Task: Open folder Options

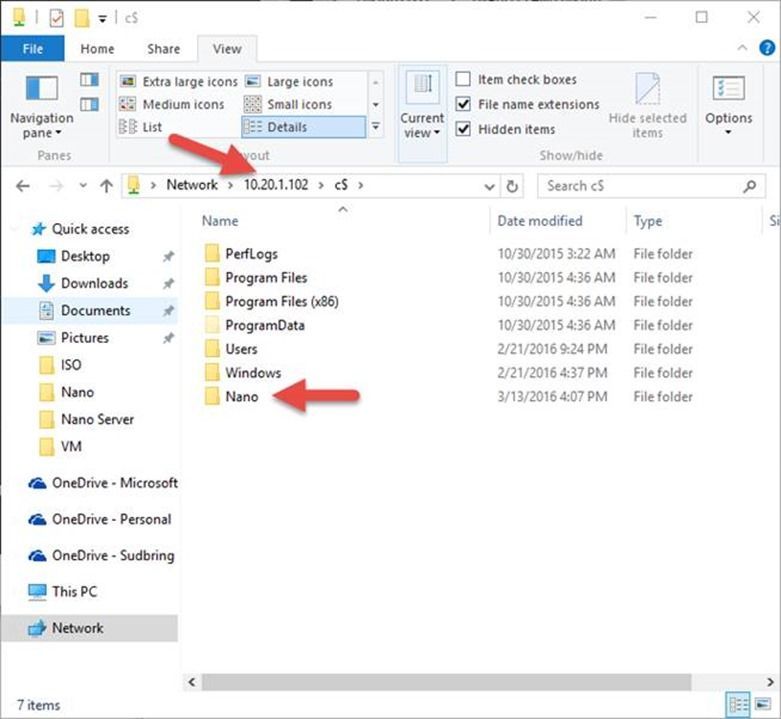Action: point(728,105)
